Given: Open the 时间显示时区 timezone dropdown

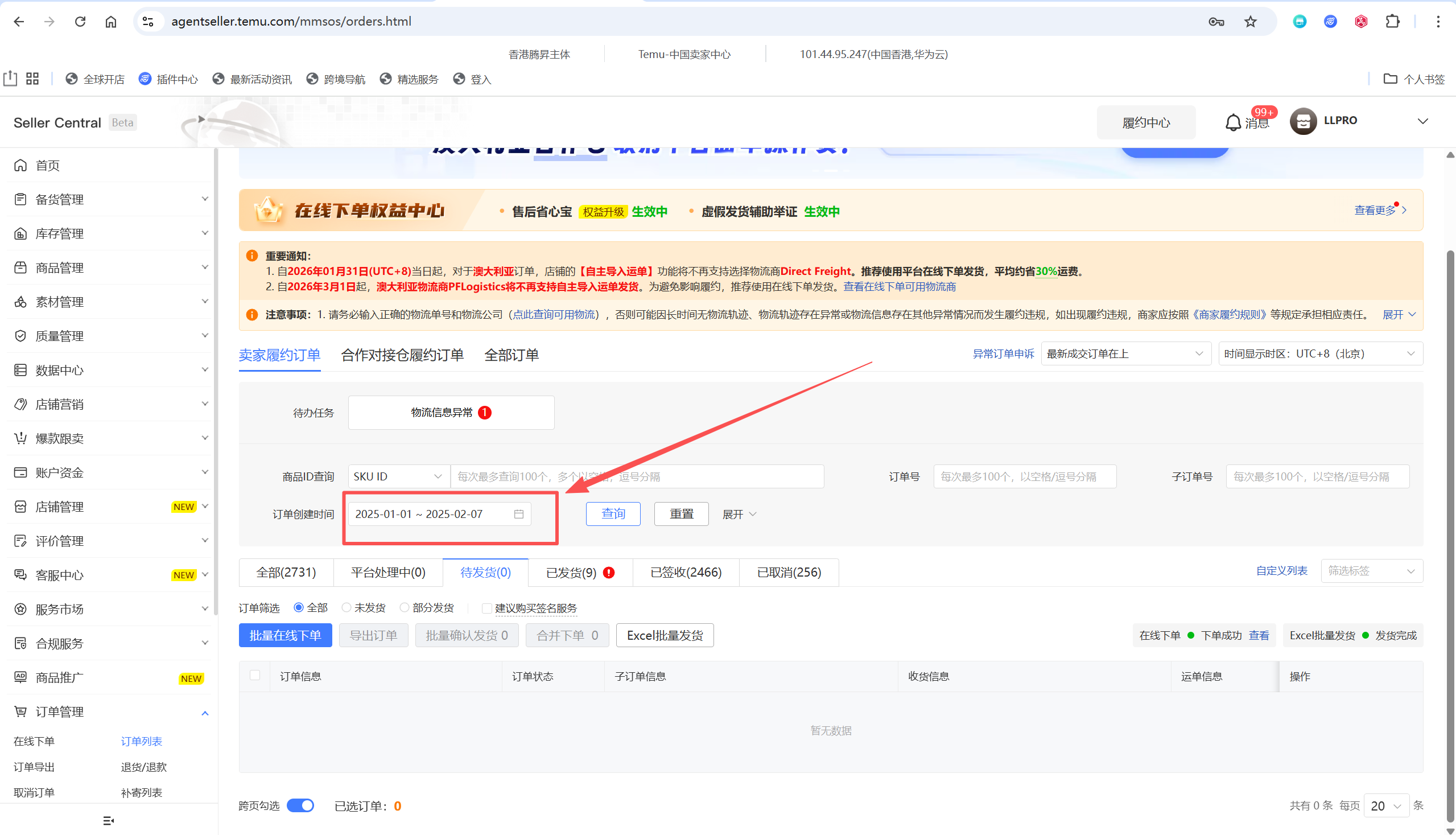Looking at the screenshot, I should point(1320,354).
